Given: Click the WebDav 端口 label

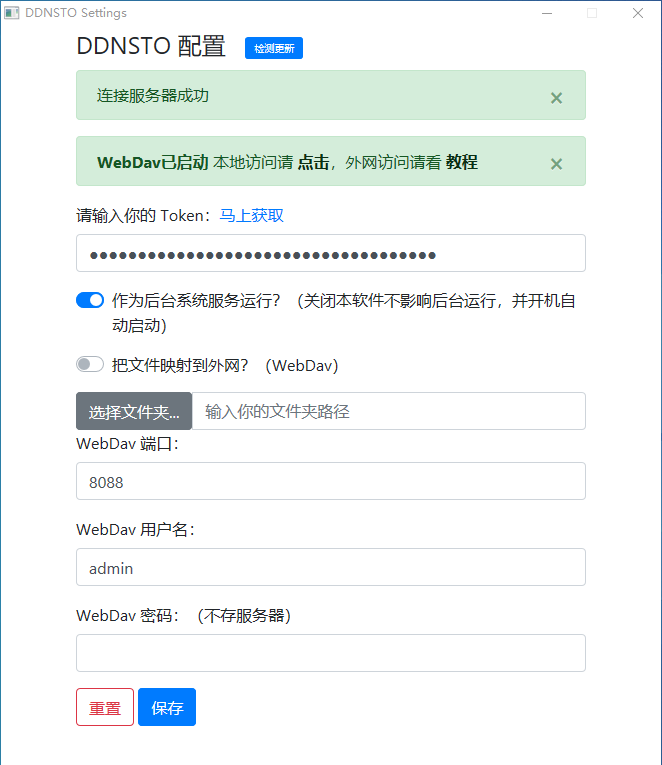Looking at the screenshot, I should (x=128, y=444).
